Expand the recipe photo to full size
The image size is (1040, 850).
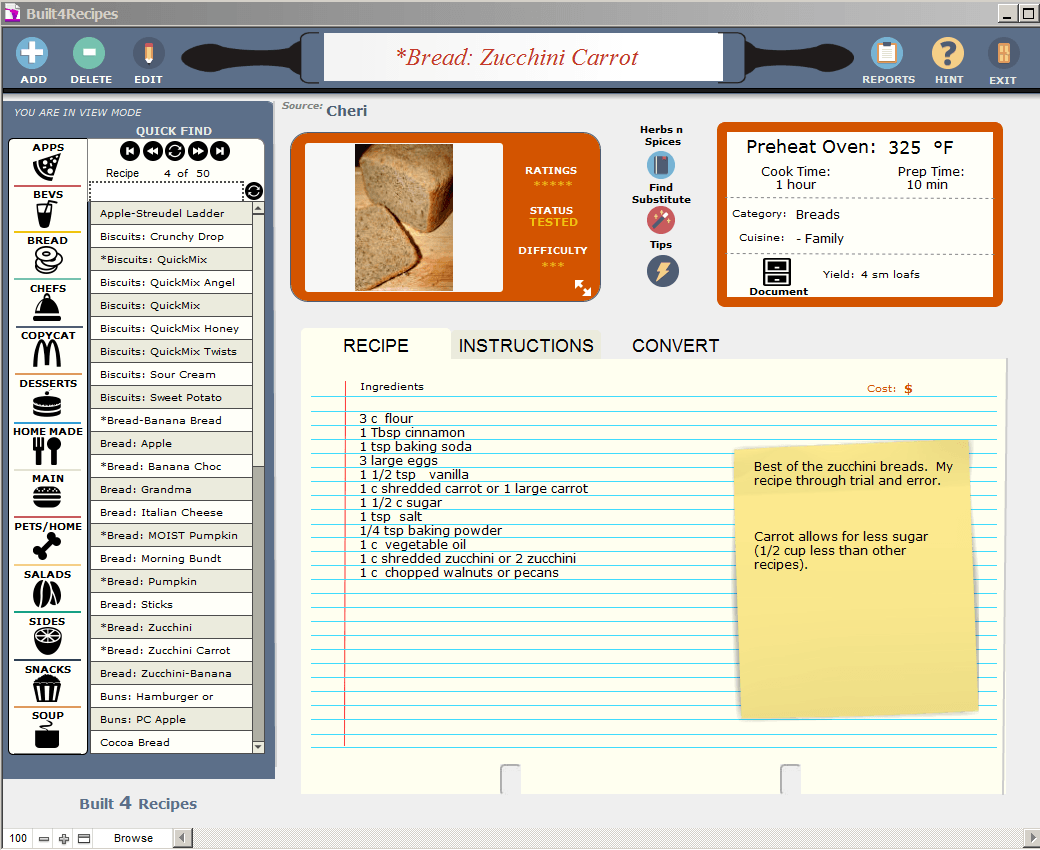click(582, 288)
